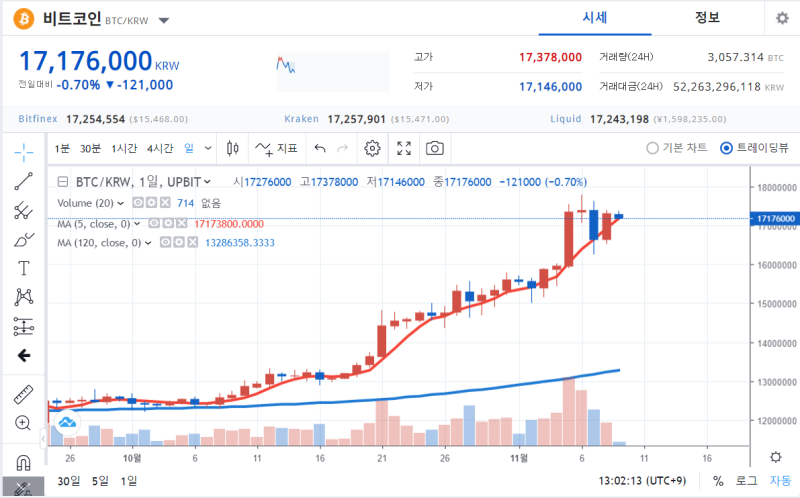
Task: Toggle the magnet snap mode
Action: pyautogui.click(x=23, y=462)
